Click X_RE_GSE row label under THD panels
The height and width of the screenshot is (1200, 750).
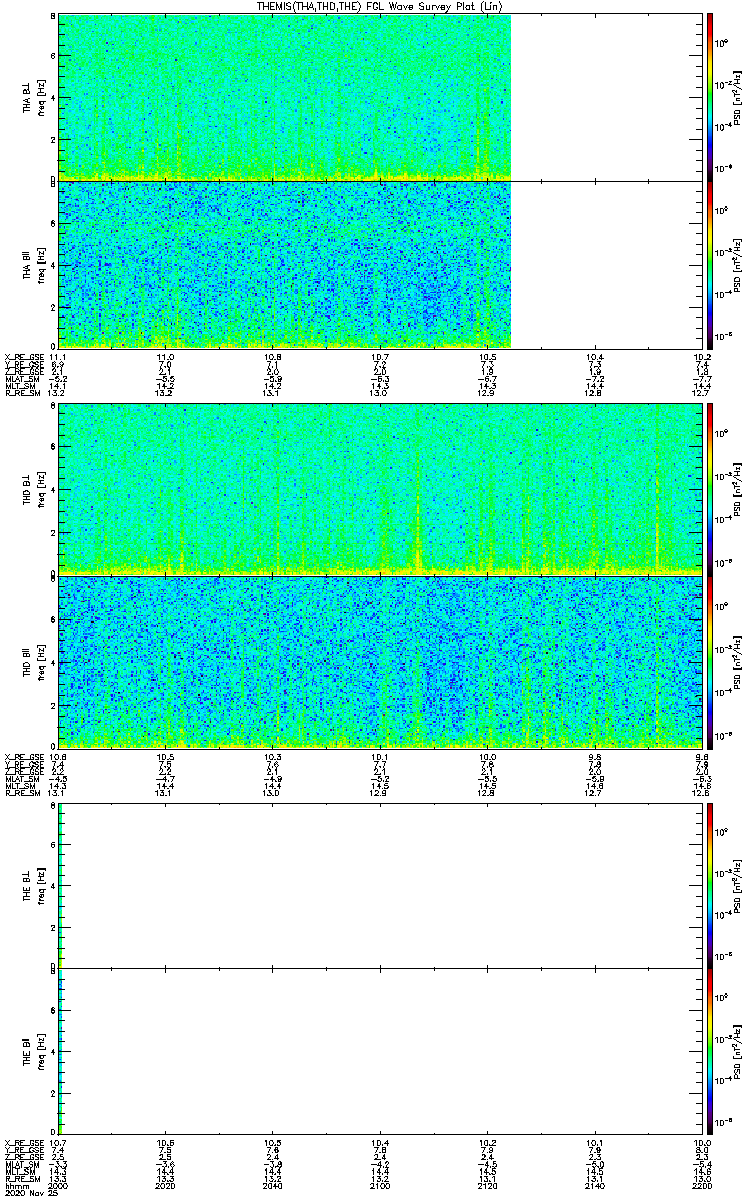click(24, 756)
